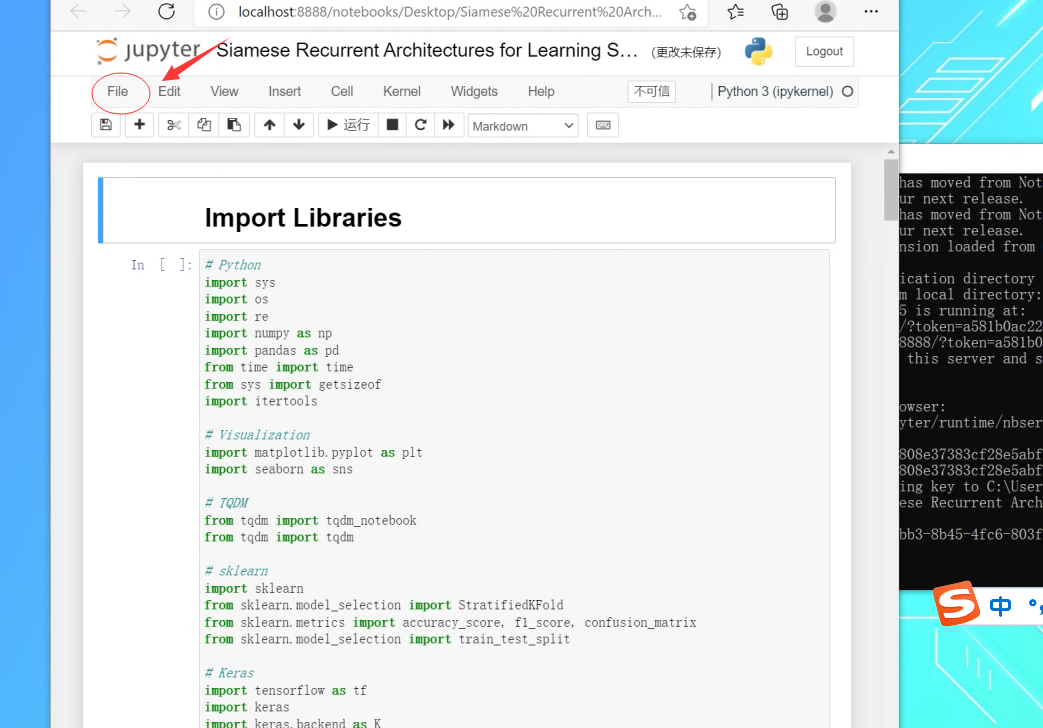
Task: Open the View menu
Action: [x=224, y=92]
